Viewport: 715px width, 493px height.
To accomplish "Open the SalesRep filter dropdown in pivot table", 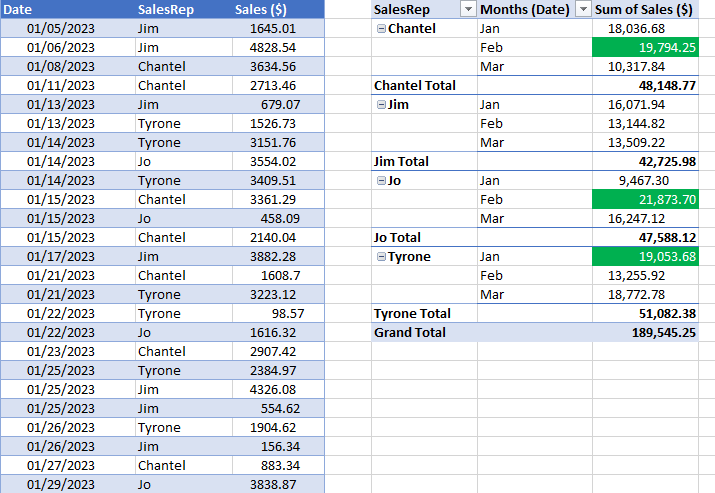I will coord(468,9).
